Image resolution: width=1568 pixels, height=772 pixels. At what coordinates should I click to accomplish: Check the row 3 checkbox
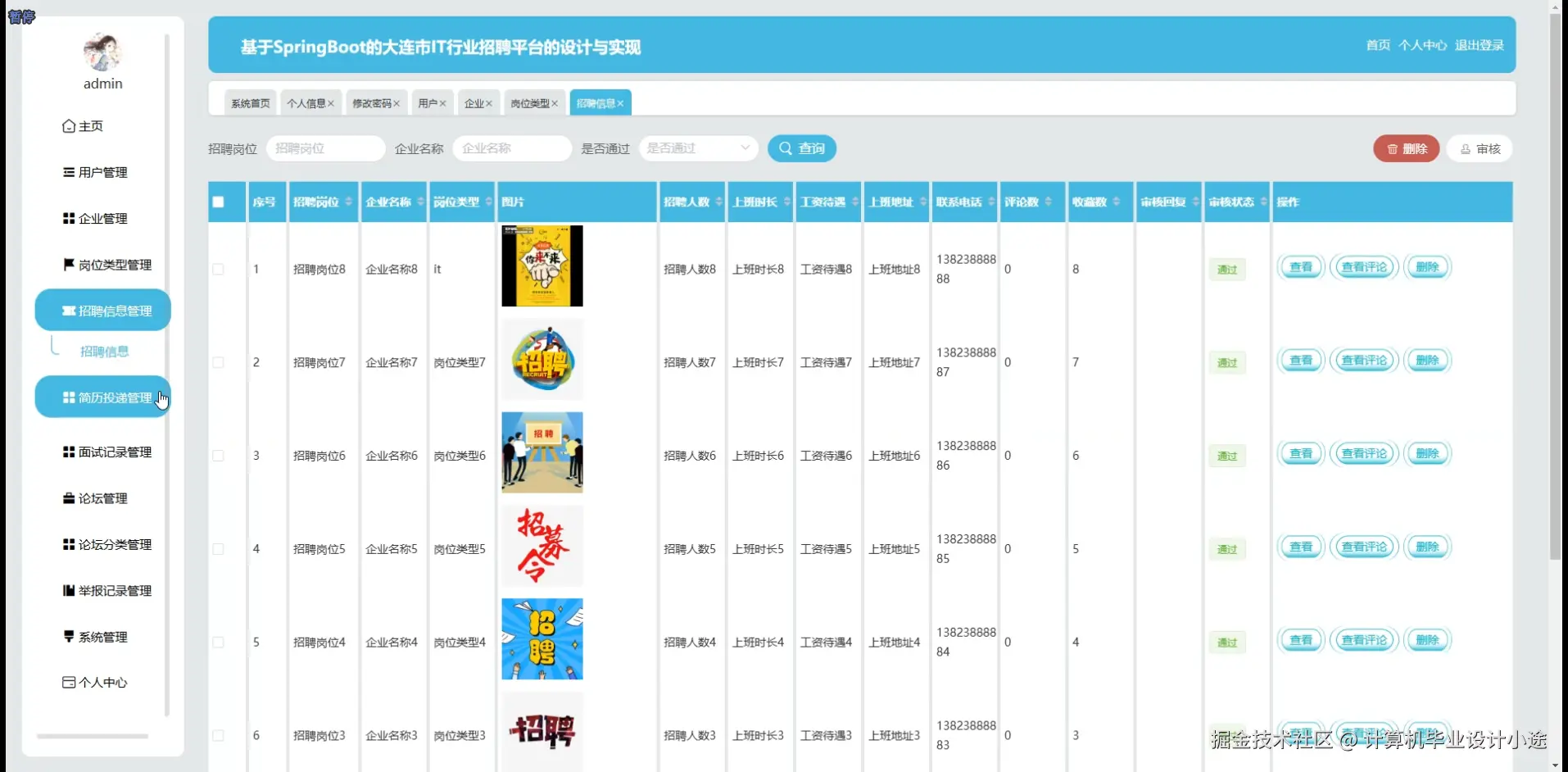pyautogui.click(x=218, y=456)
